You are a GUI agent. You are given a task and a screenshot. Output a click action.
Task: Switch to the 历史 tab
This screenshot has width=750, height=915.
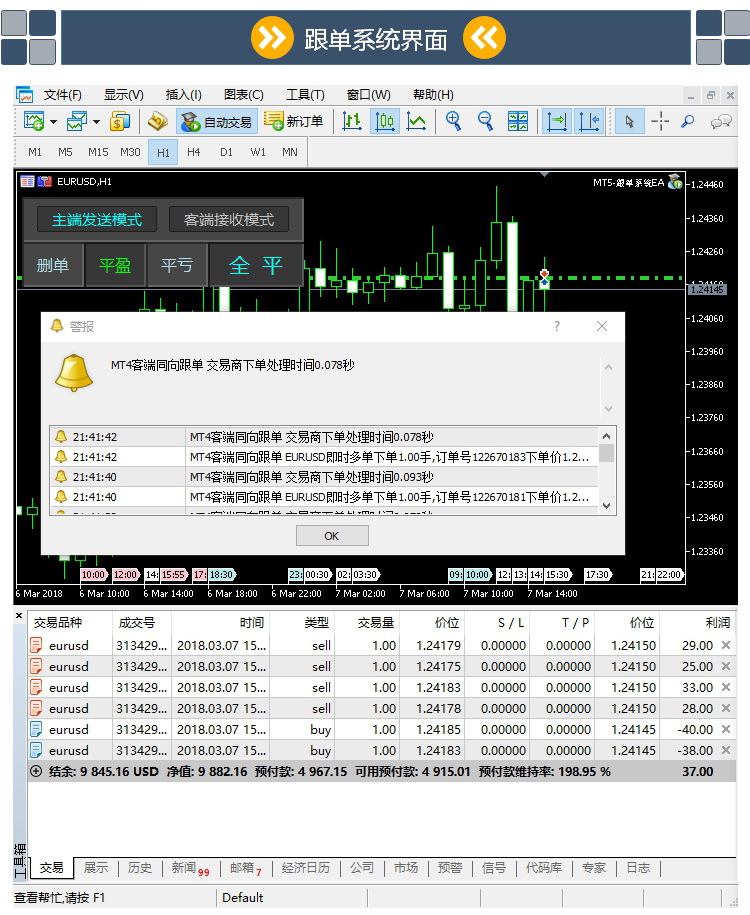point(140,868)
